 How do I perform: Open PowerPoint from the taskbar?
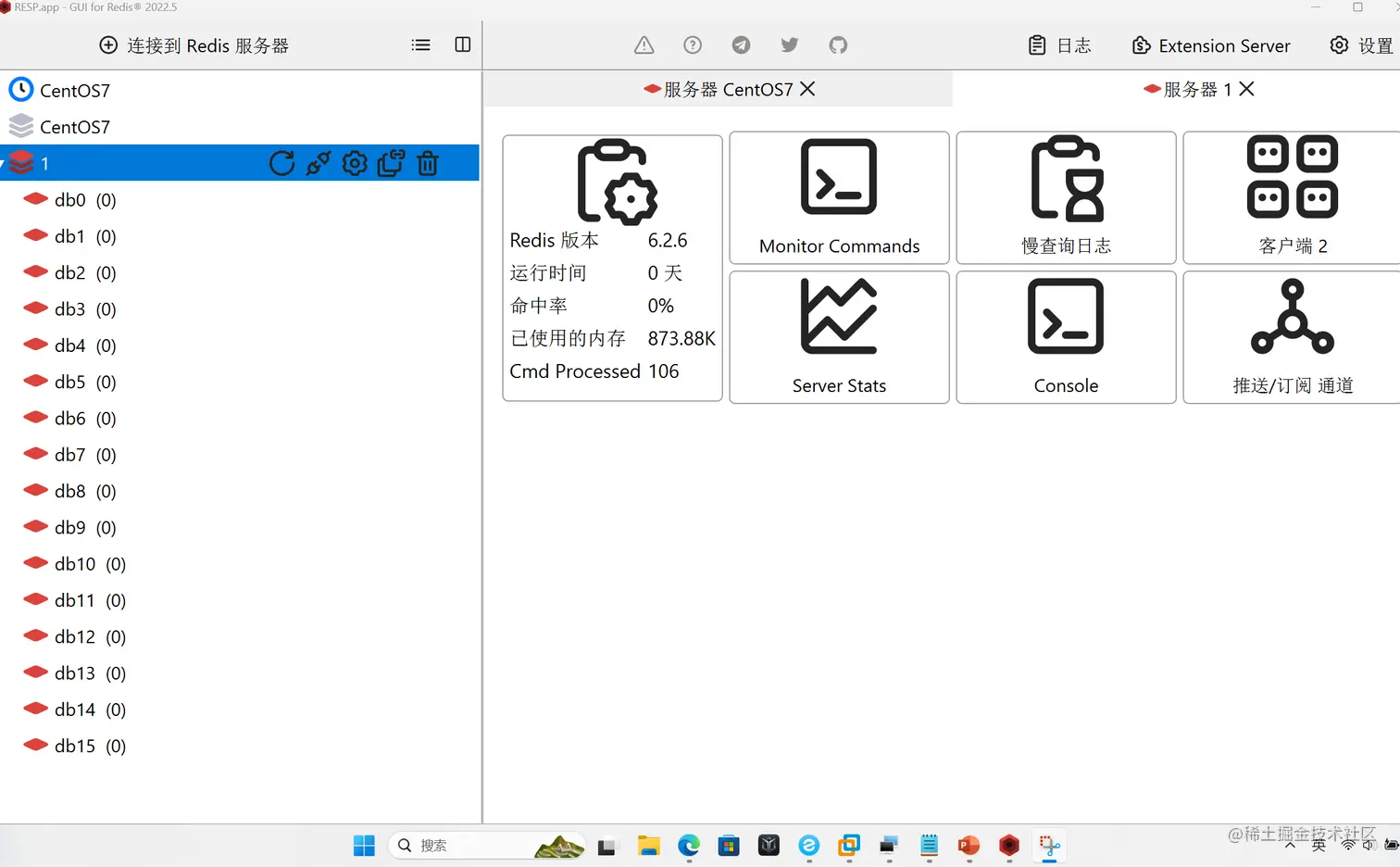point(969,846)
